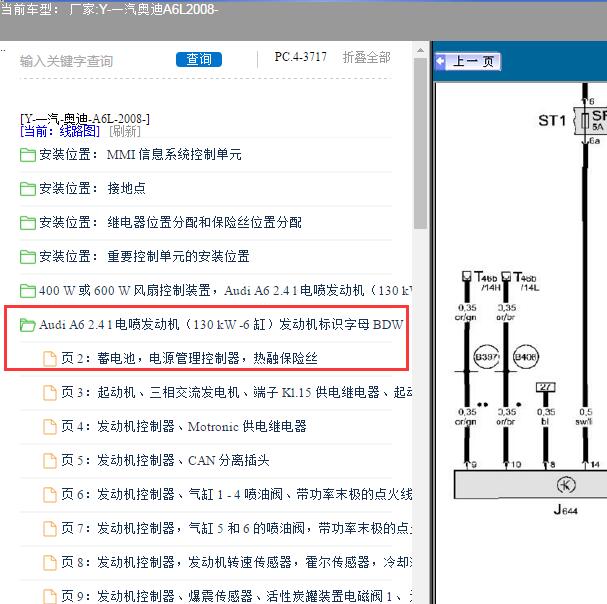Collapse open folder icon of Audi A6 2.4 l BDW

point(27,325)
